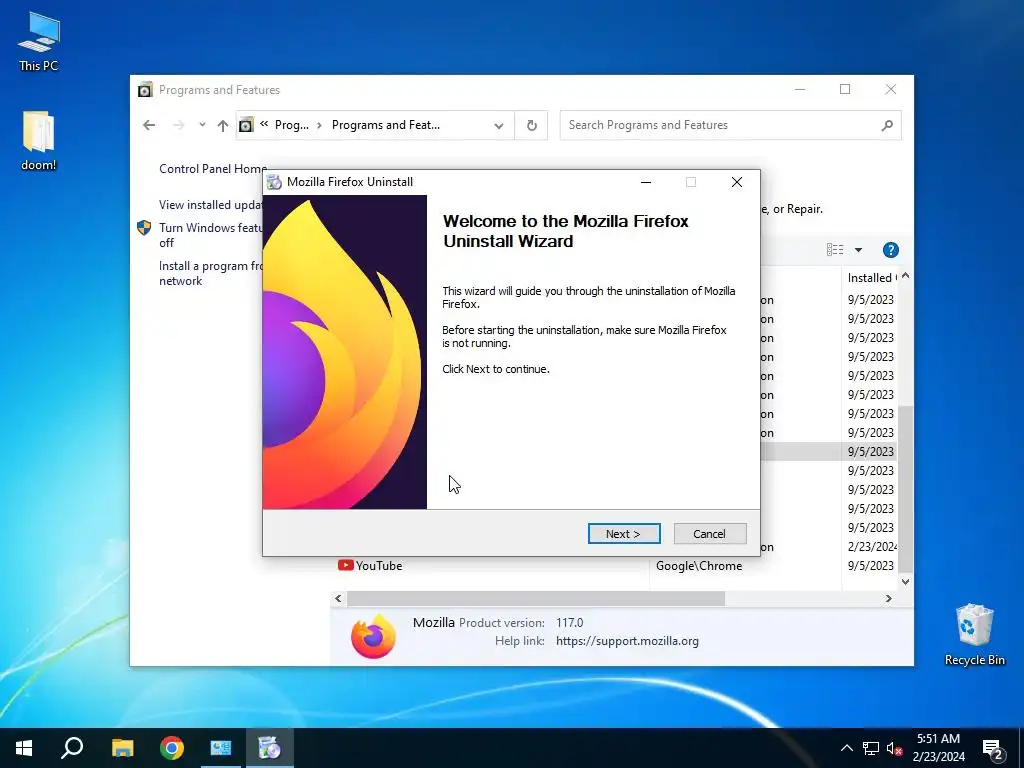The image size is (1024, 768).
Task: Click the search magnifier in Programs and Features
Action: pyautogui.click(x=887, y=125)
